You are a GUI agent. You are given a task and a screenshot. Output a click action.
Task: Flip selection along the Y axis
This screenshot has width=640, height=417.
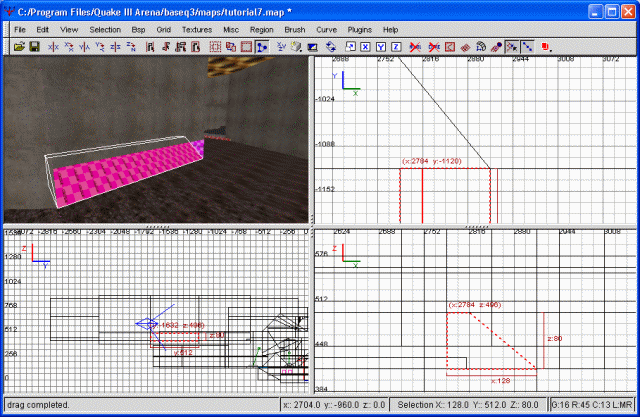pyautogui.click(x=84, y=47)
